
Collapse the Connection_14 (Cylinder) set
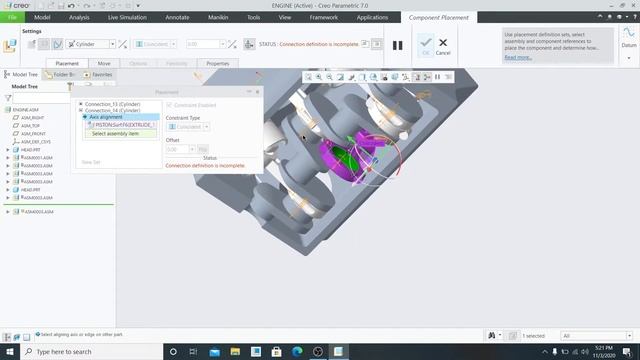click(x=81, y=110)
